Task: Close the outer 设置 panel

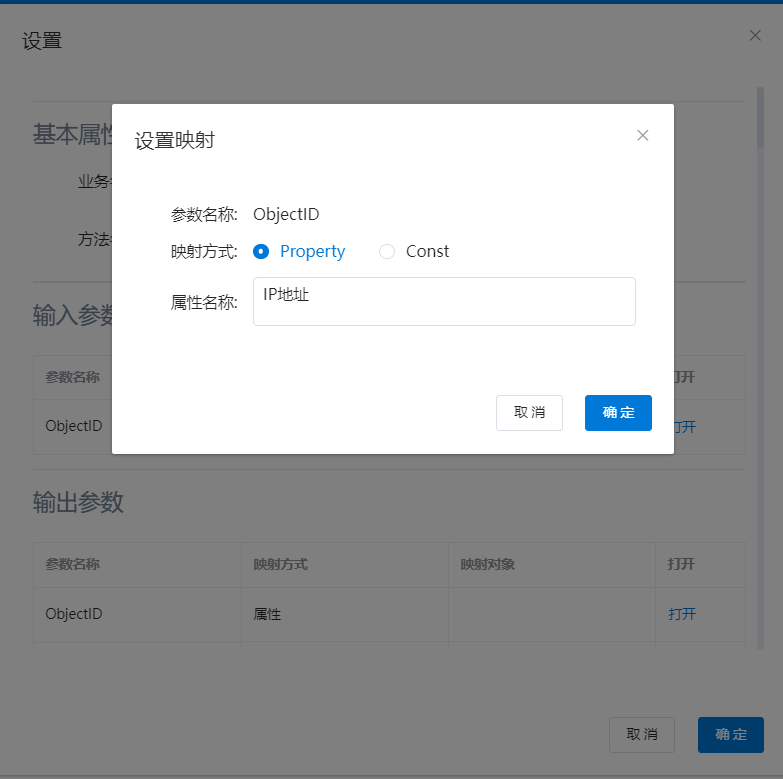Action: pos(755,35)
